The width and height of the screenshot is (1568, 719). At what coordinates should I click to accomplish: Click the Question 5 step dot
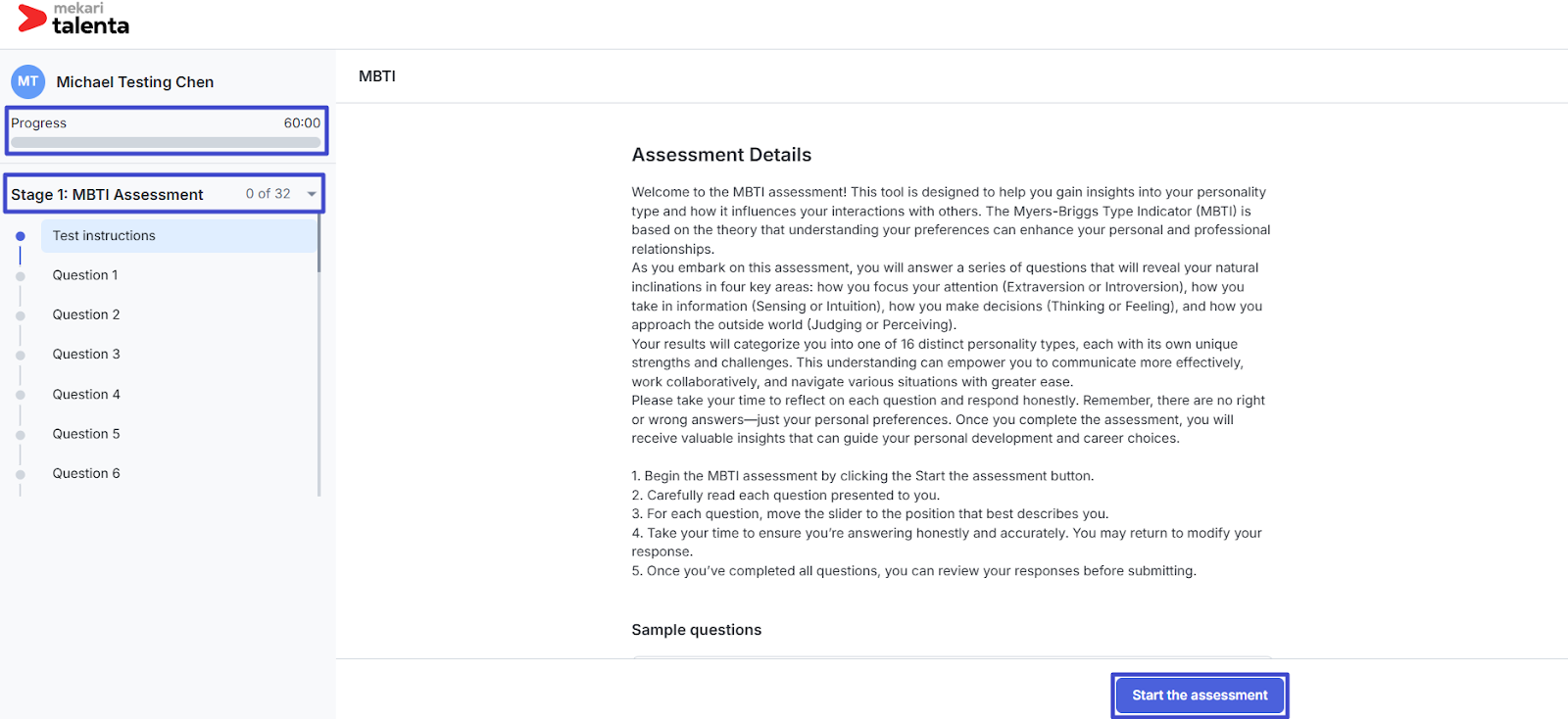coord(20,435)
